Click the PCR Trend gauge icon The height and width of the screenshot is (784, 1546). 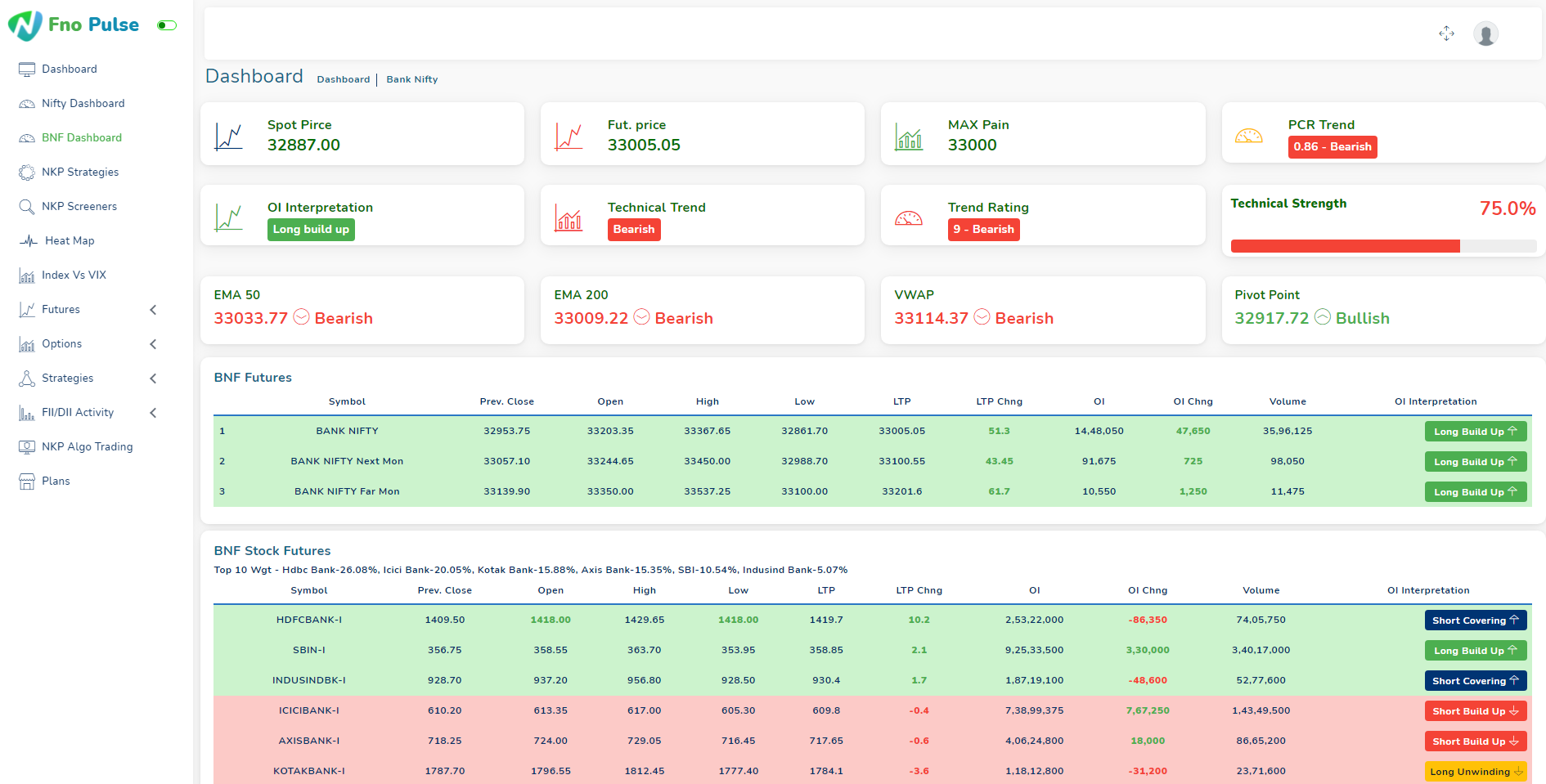[x=1249, y=137]
